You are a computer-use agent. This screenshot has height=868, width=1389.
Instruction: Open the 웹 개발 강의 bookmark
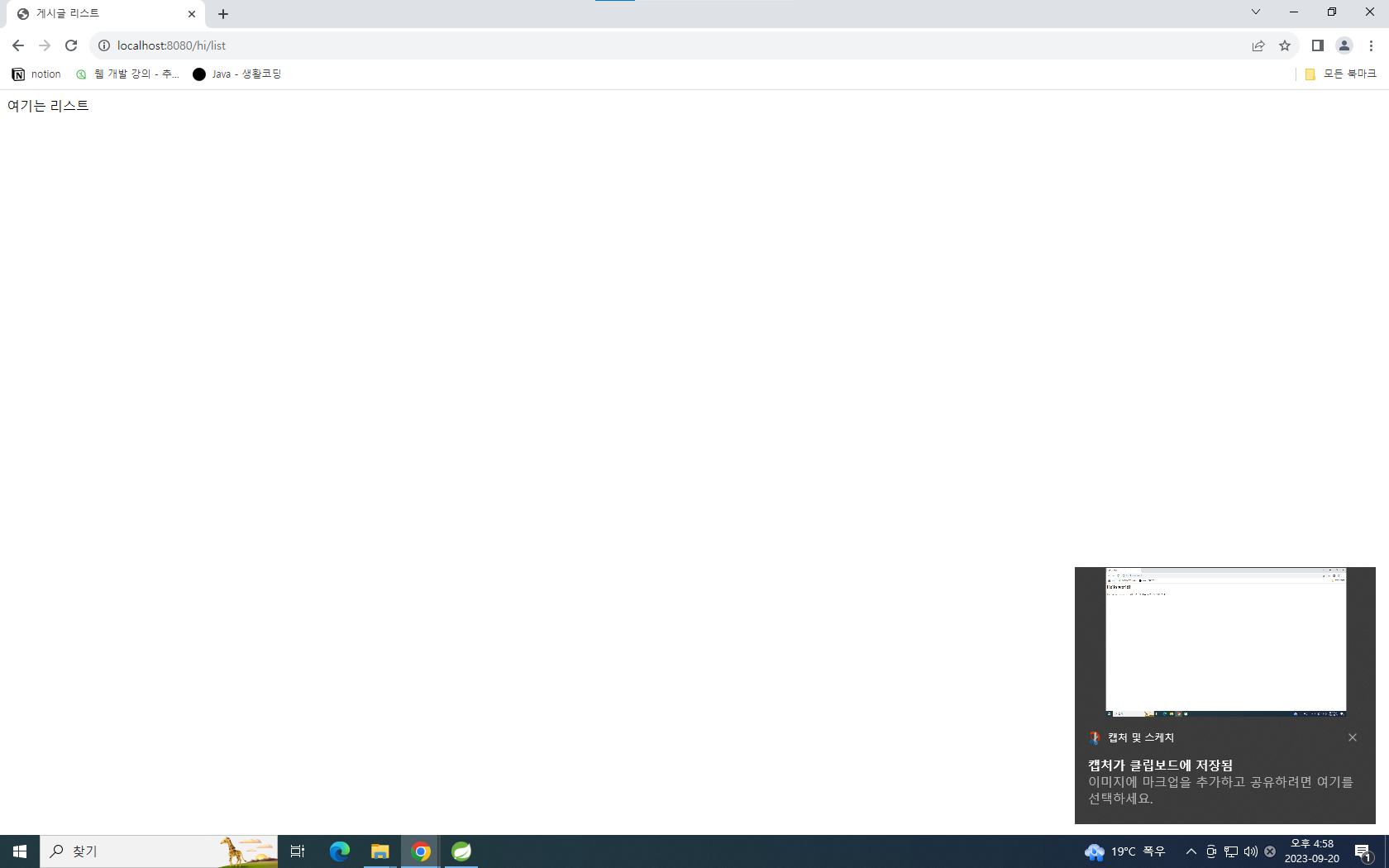point(127,74)
